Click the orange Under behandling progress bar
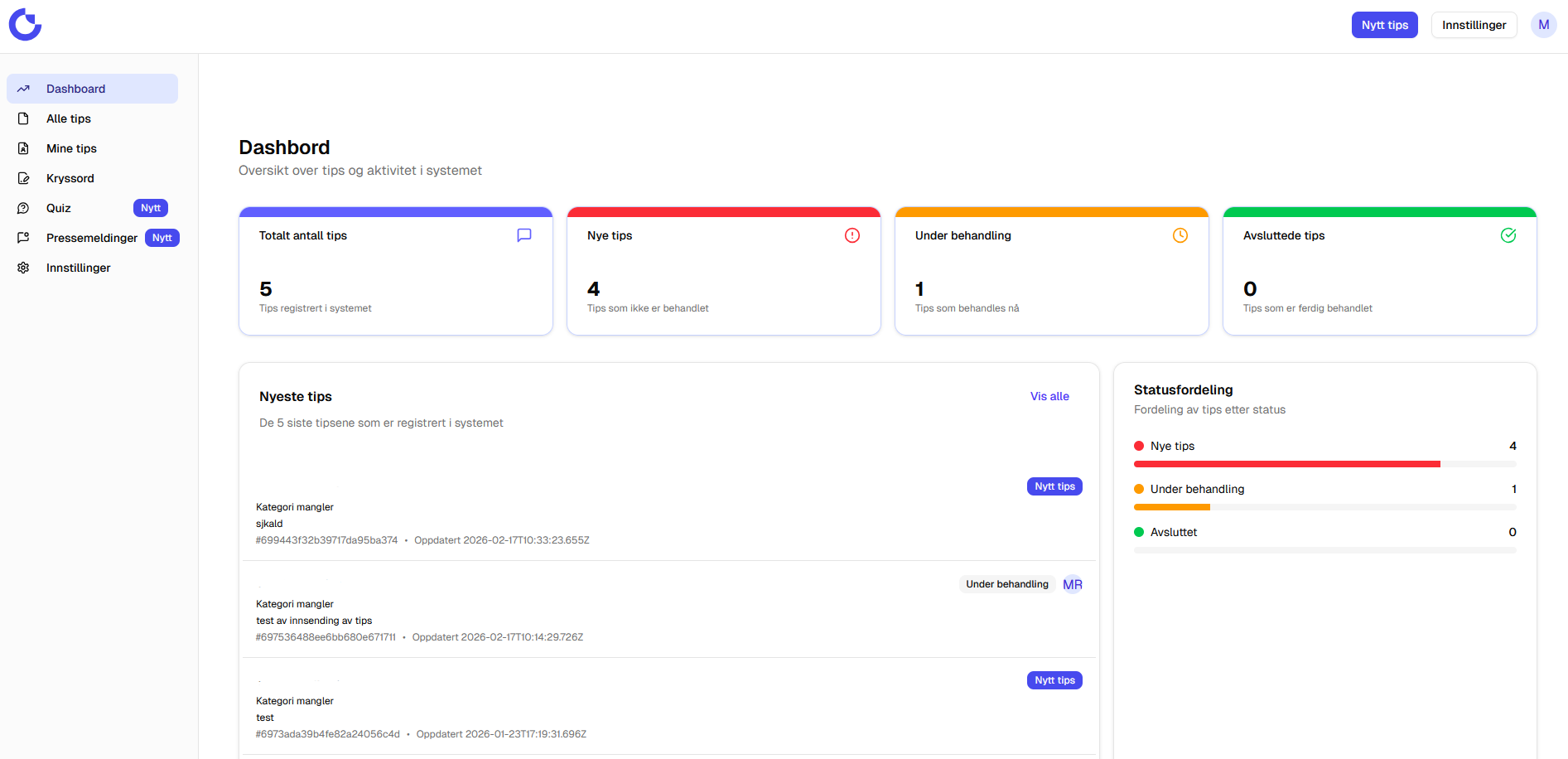Viewport: 1568px width, 759px height. point(1171,507)
